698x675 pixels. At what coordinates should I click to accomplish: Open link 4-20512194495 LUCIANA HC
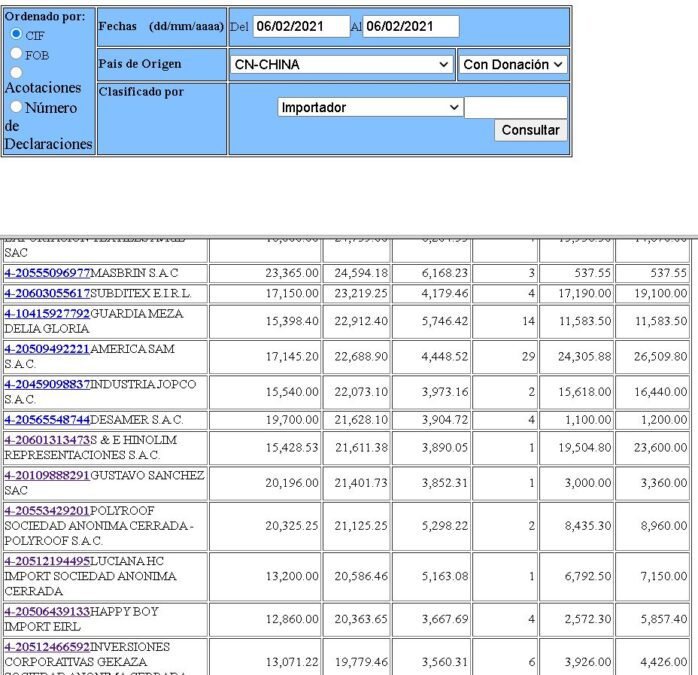pos(47,561)
